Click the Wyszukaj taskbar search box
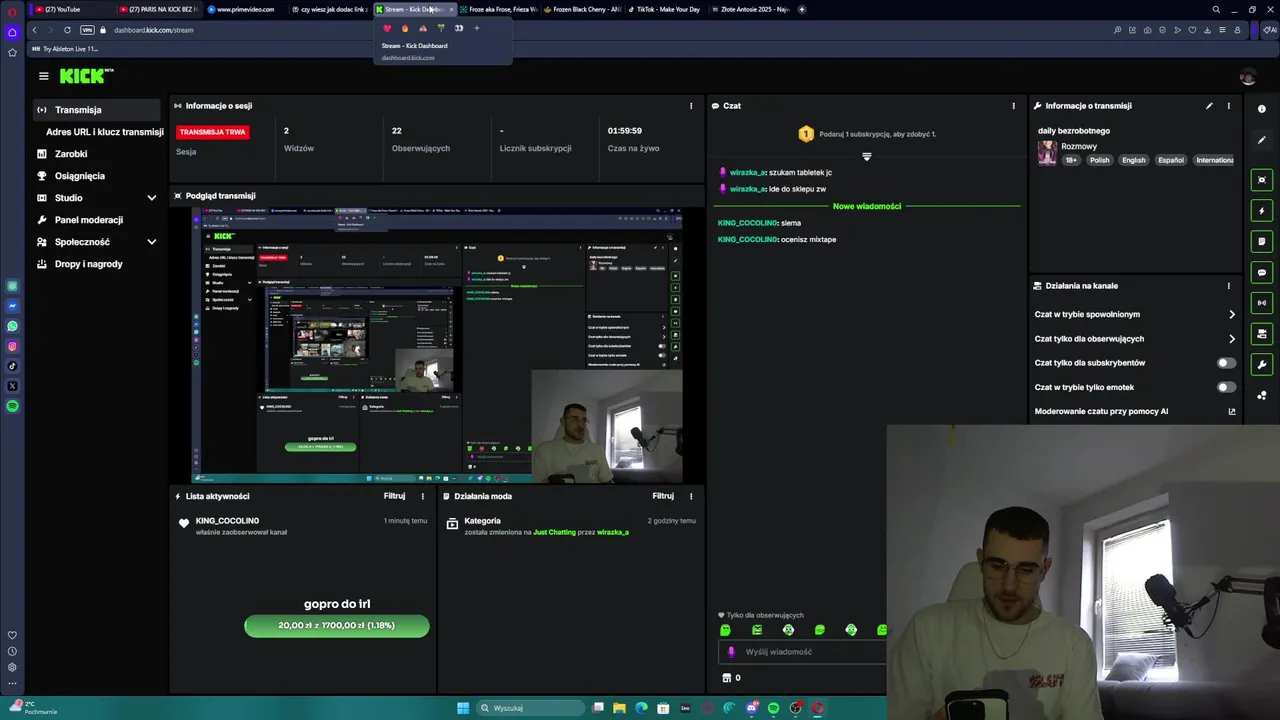The image size is (1280, 720). point(528,708)
